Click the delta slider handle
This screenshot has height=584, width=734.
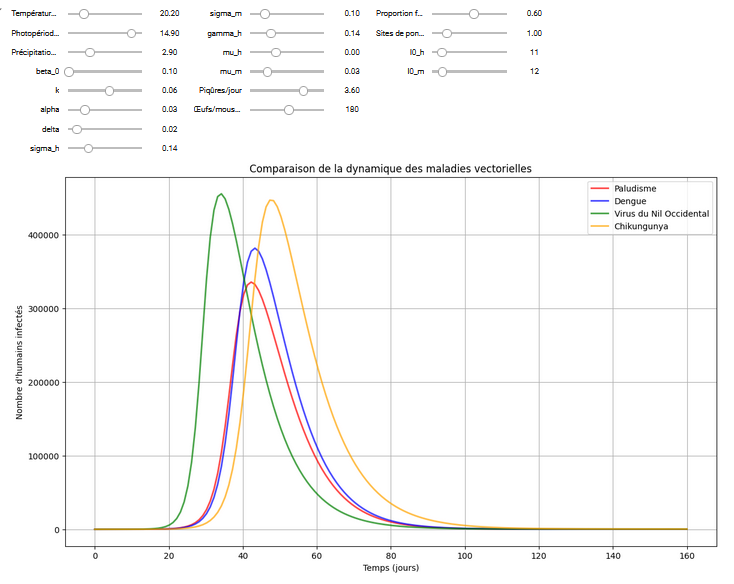pyautogui.click(x=77, y=129)
